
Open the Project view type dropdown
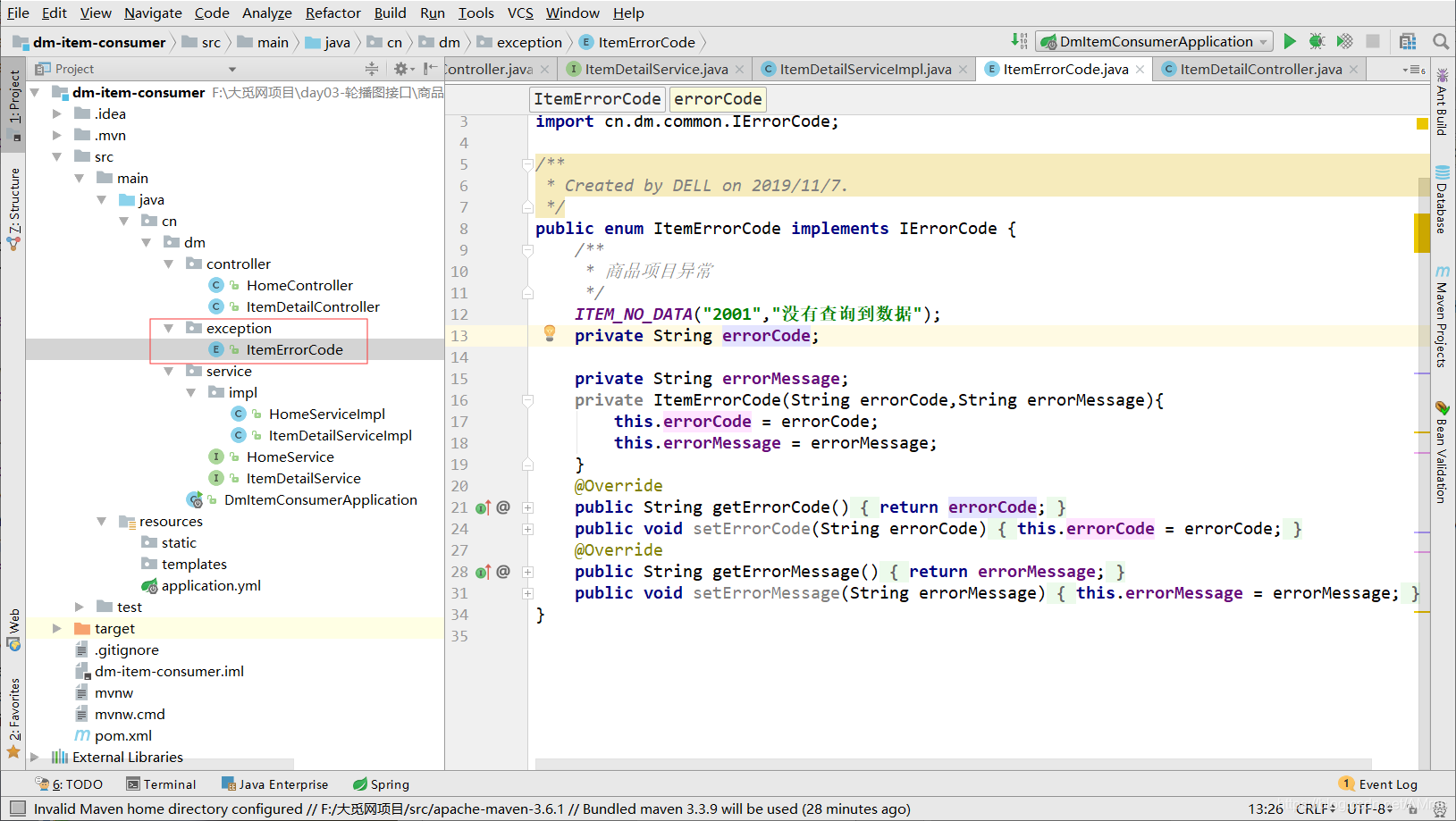(231, 69)
